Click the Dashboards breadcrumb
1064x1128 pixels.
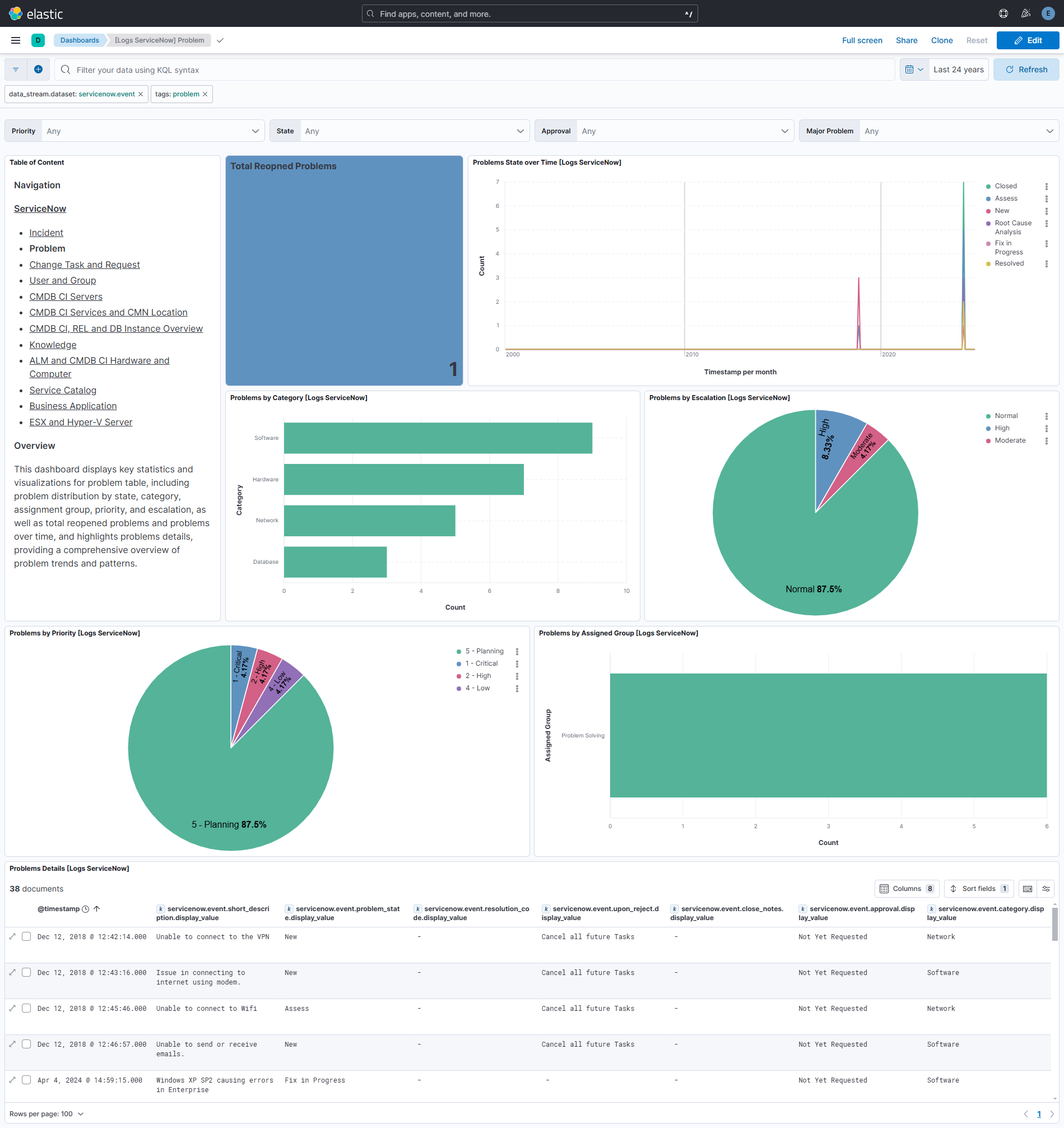80,40
